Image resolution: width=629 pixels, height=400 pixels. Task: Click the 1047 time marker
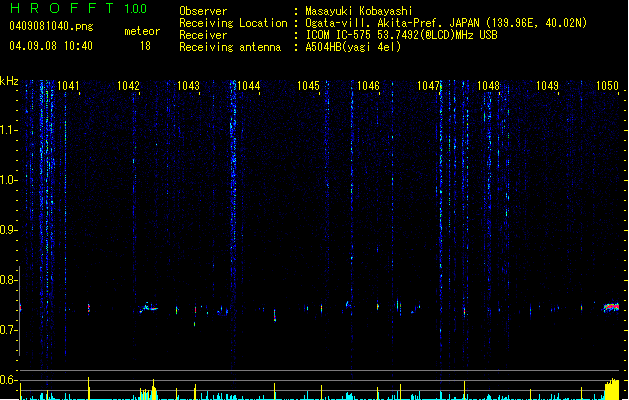[x=428, y=86]
